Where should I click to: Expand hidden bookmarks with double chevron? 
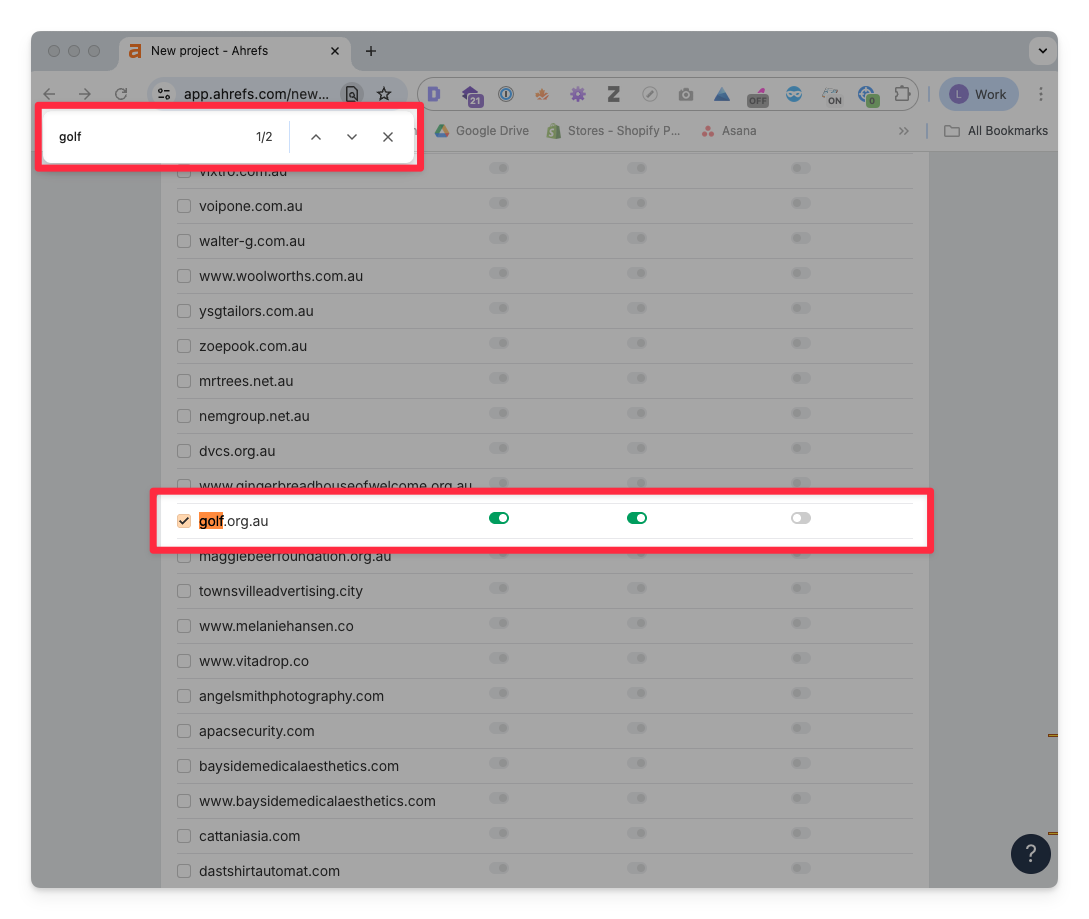904,131
